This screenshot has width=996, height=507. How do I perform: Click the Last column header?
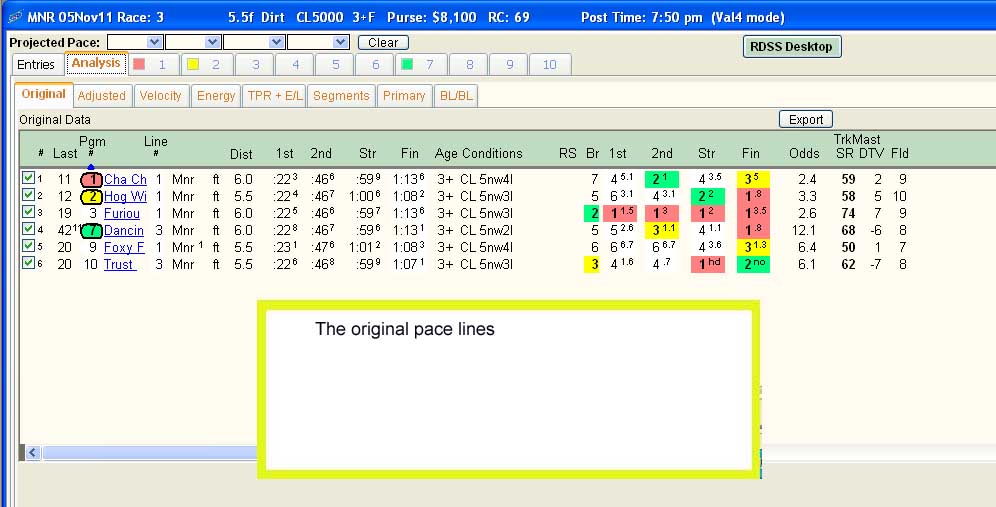[x=65, y=154]
